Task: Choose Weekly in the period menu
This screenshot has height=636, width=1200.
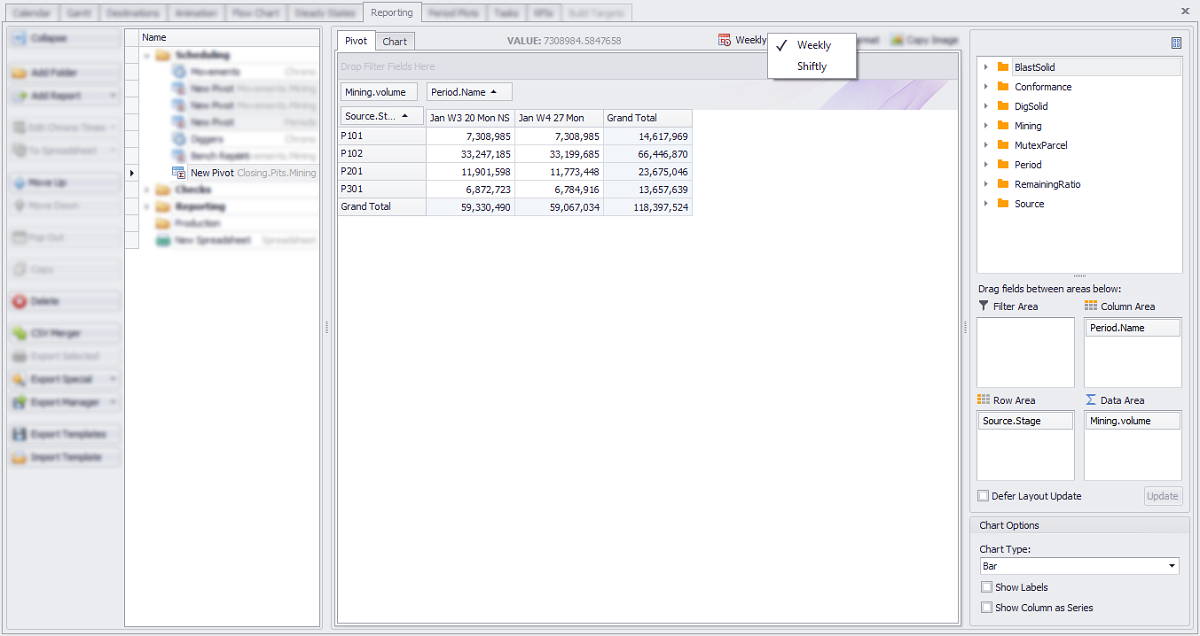Action: 813,45
